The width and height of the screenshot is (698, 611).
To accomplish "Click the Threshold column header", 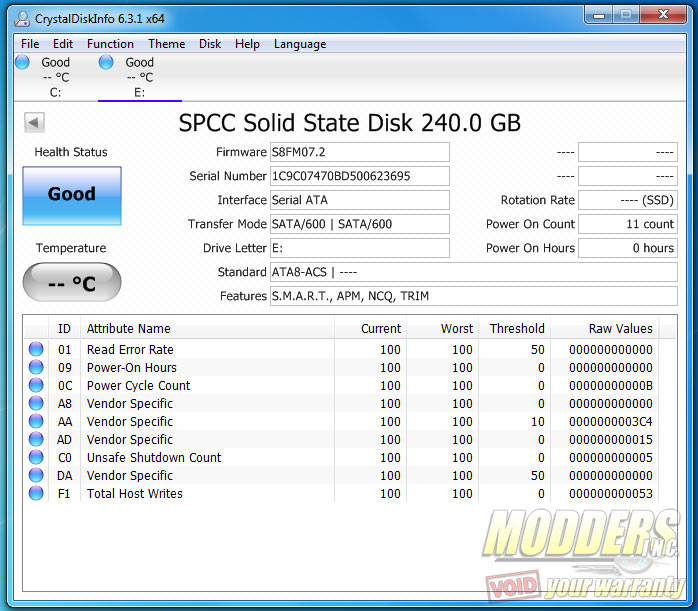I will 515,328.
